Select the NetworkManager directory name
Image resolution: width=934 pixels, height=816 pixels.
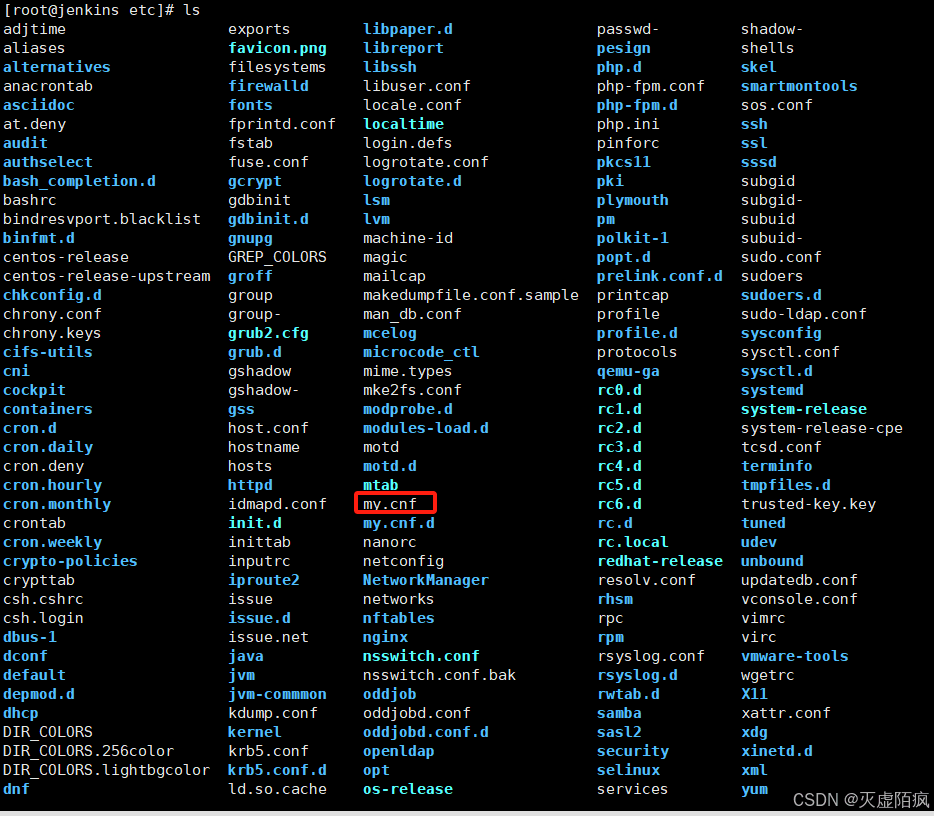(426, 580)
